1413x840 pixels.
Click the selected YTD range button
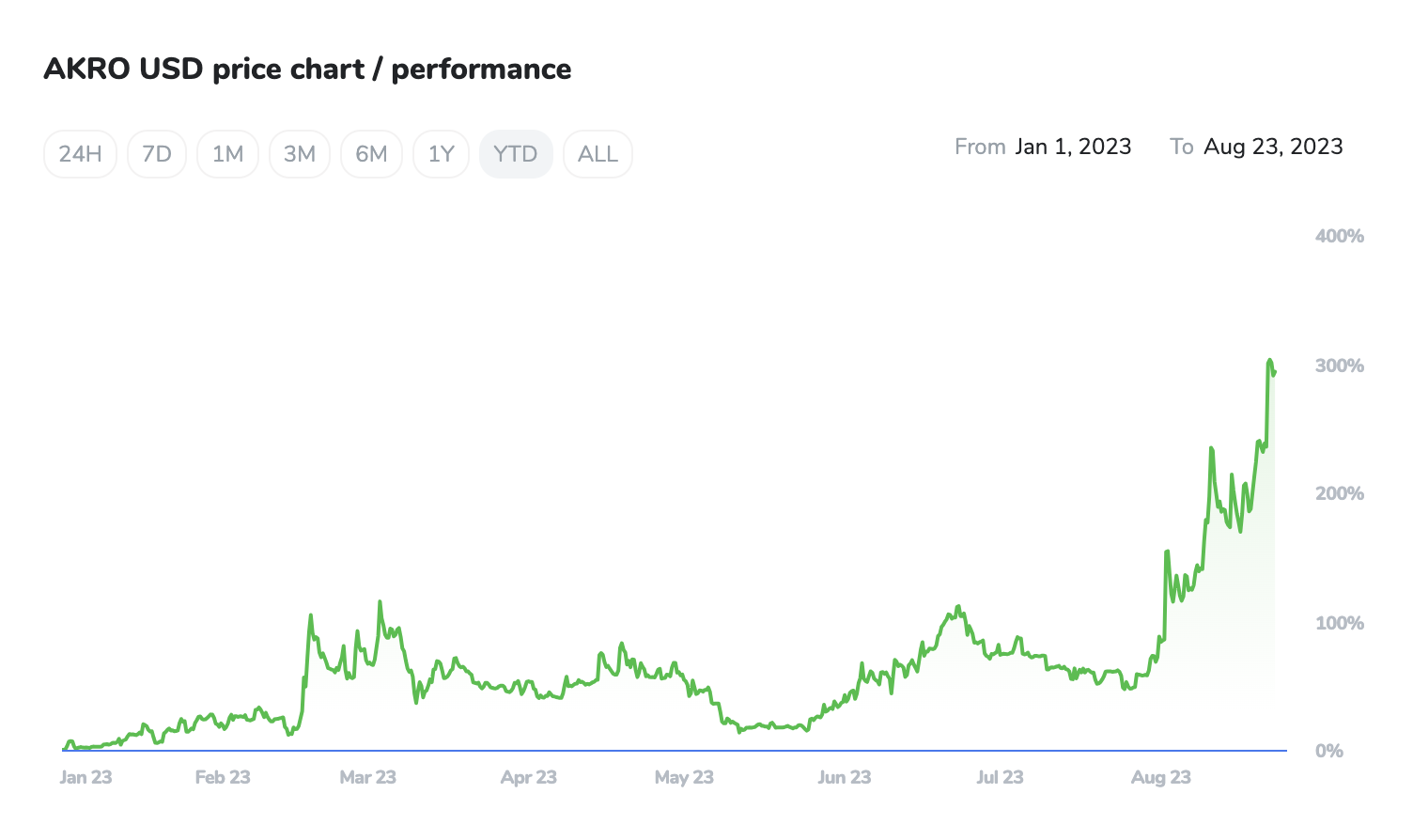coord(516,154)
